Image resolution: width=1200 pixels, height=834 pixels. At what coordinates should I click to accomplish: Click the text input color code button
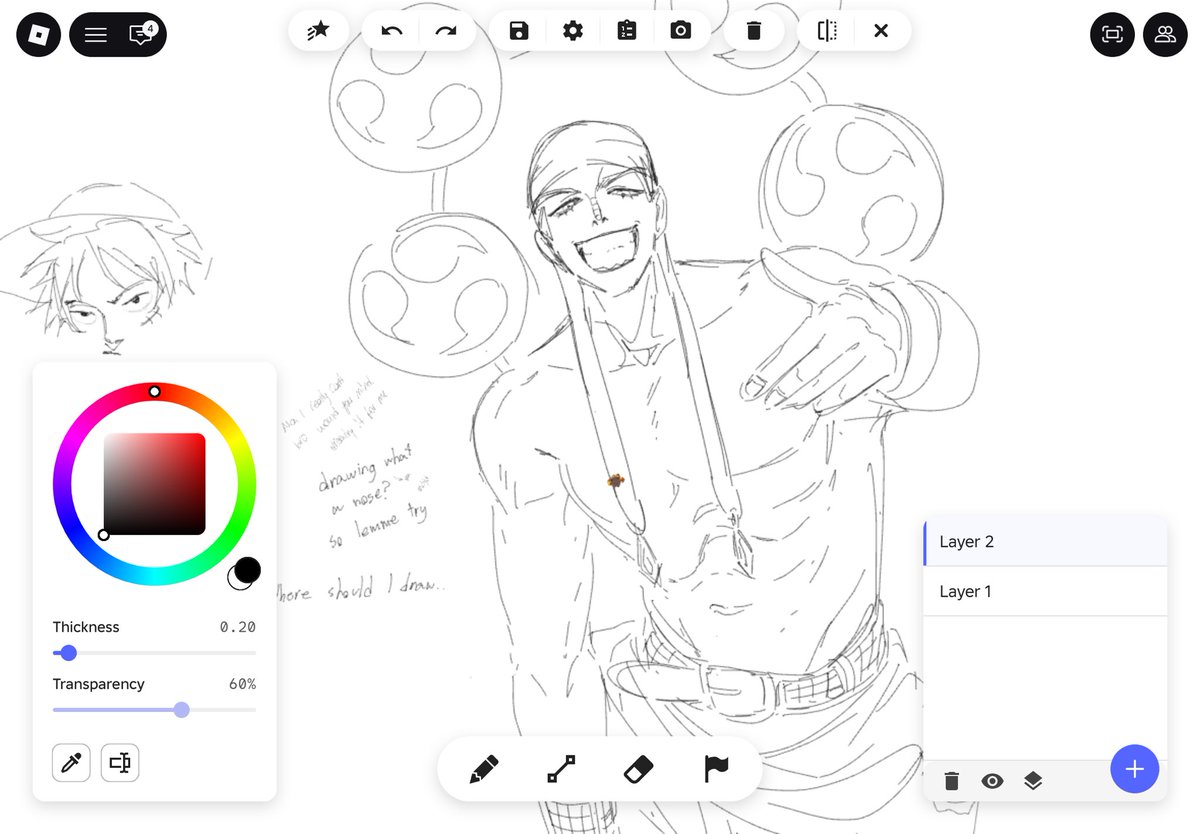[120, 763]
